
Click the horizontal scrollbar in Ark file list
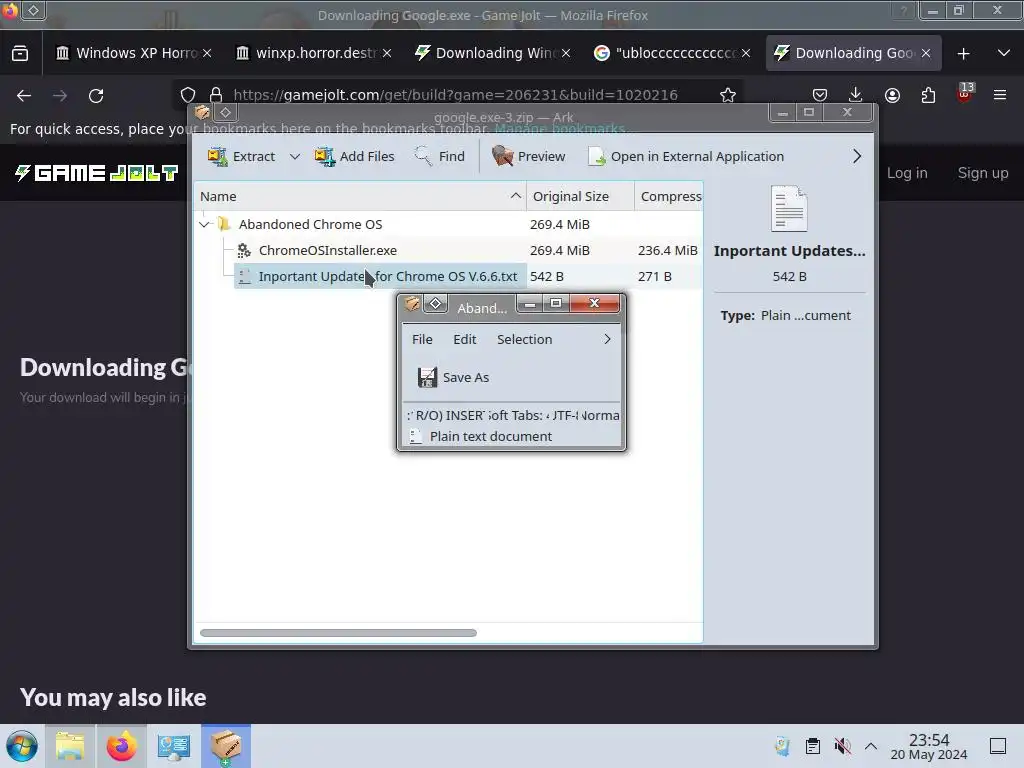[x=338, y=633]
